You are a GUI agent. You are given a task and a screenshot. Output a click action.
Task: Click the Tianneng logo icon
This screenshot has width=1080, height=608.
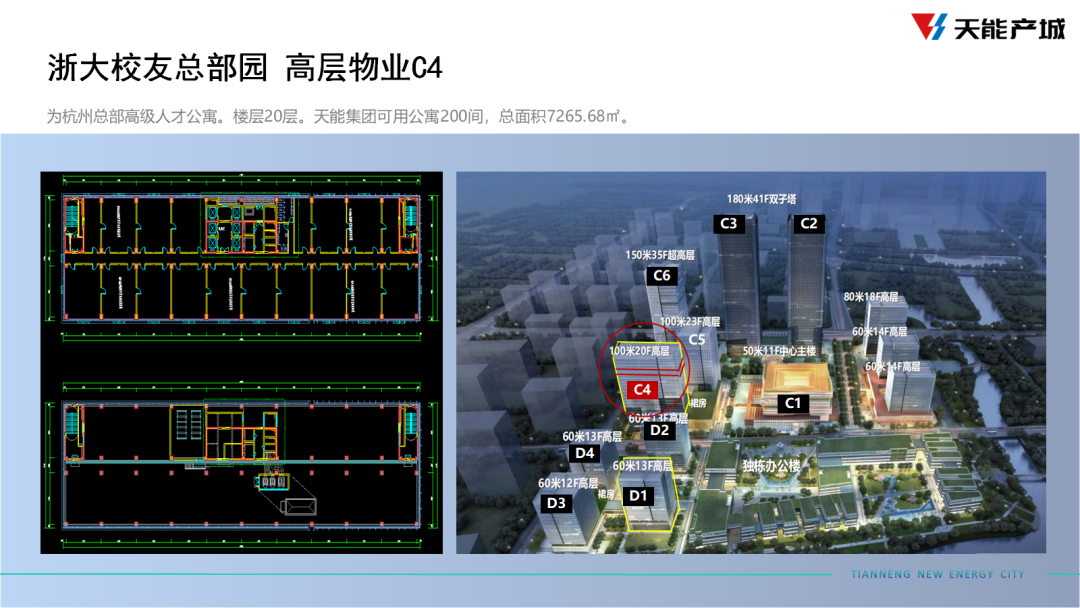[929, 28]
